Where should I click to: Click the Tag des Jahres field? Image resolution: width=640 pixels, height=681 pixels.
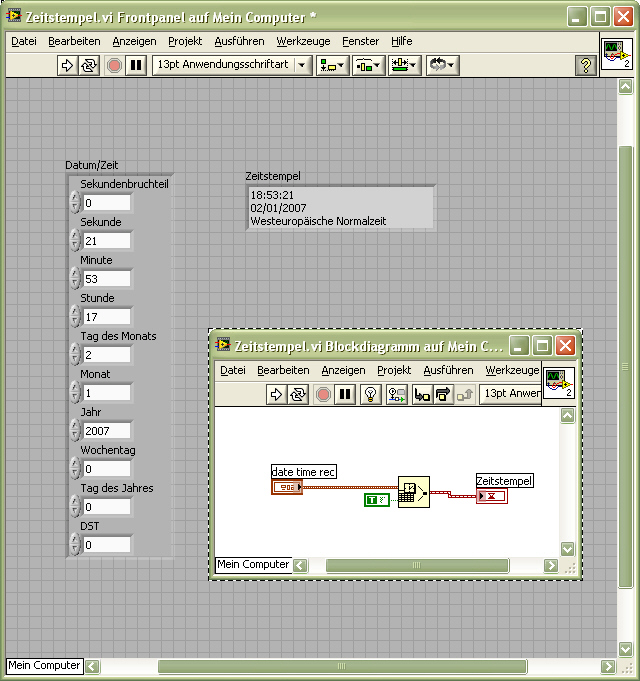click(107, 507)
